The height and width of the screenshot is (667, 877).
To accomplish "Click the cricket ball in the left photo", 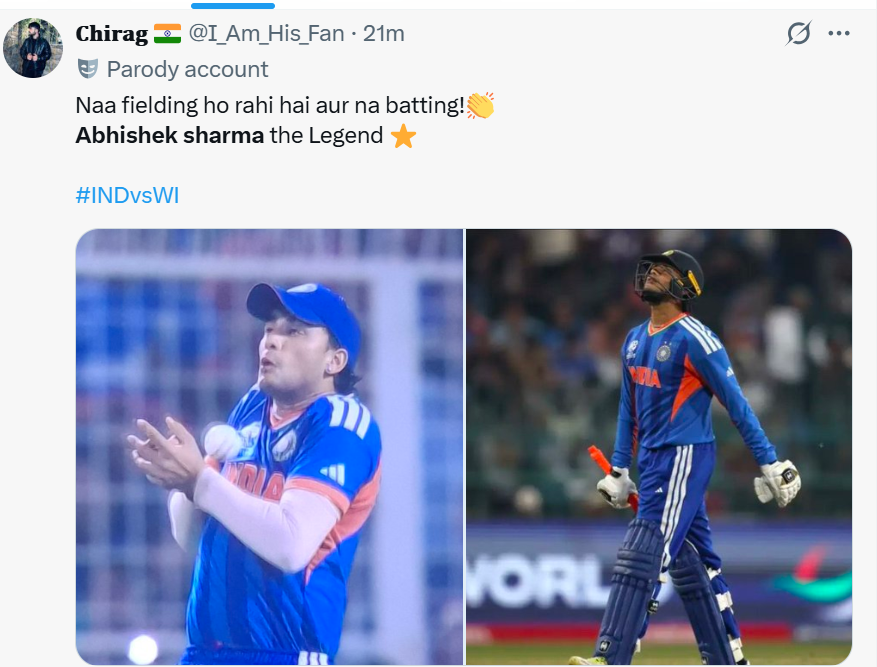I will click(222, 441).
